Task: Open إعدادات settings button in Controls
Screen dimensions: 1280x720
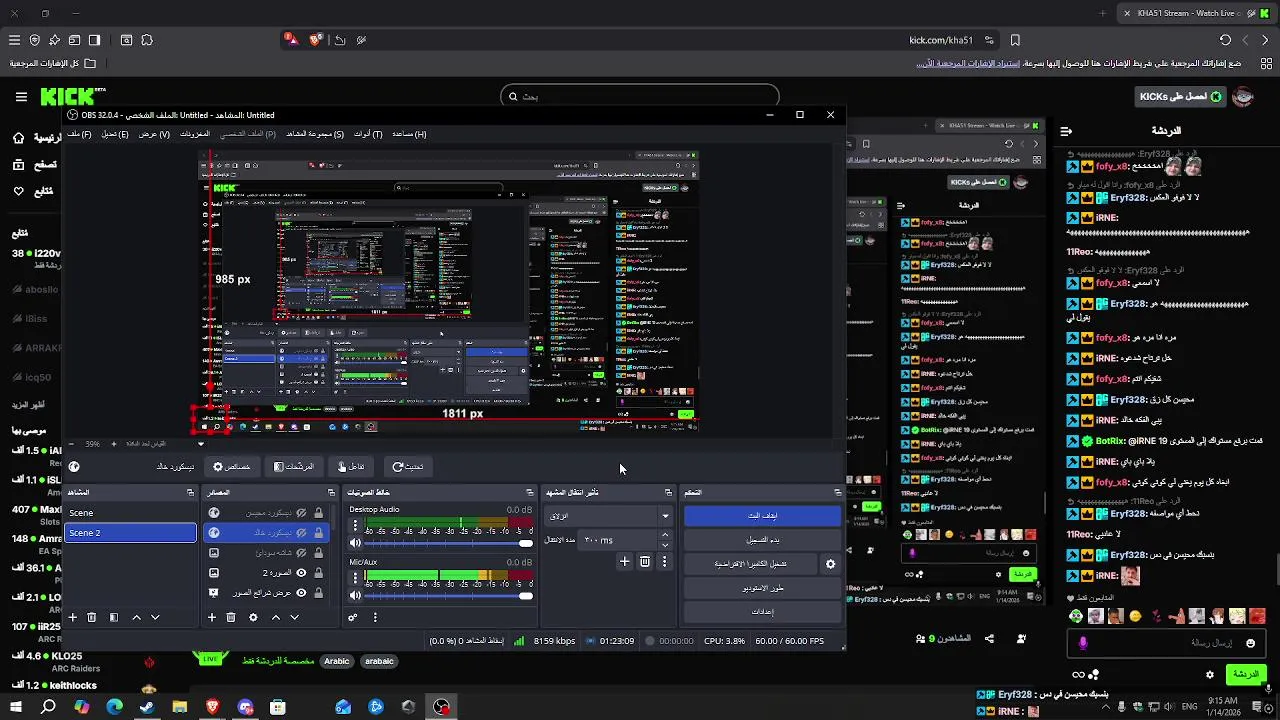Action: [x=762, y=612]
